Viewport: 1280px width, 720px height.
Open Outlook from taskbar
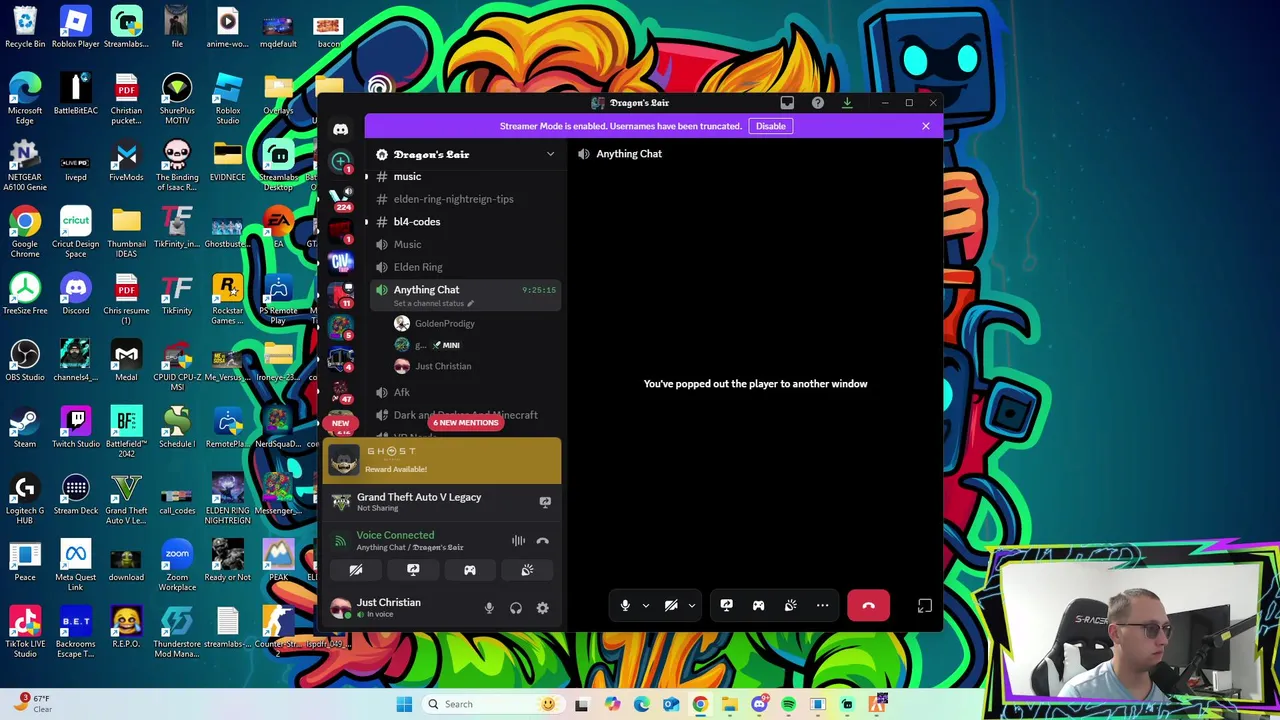[x=671, y=704]
